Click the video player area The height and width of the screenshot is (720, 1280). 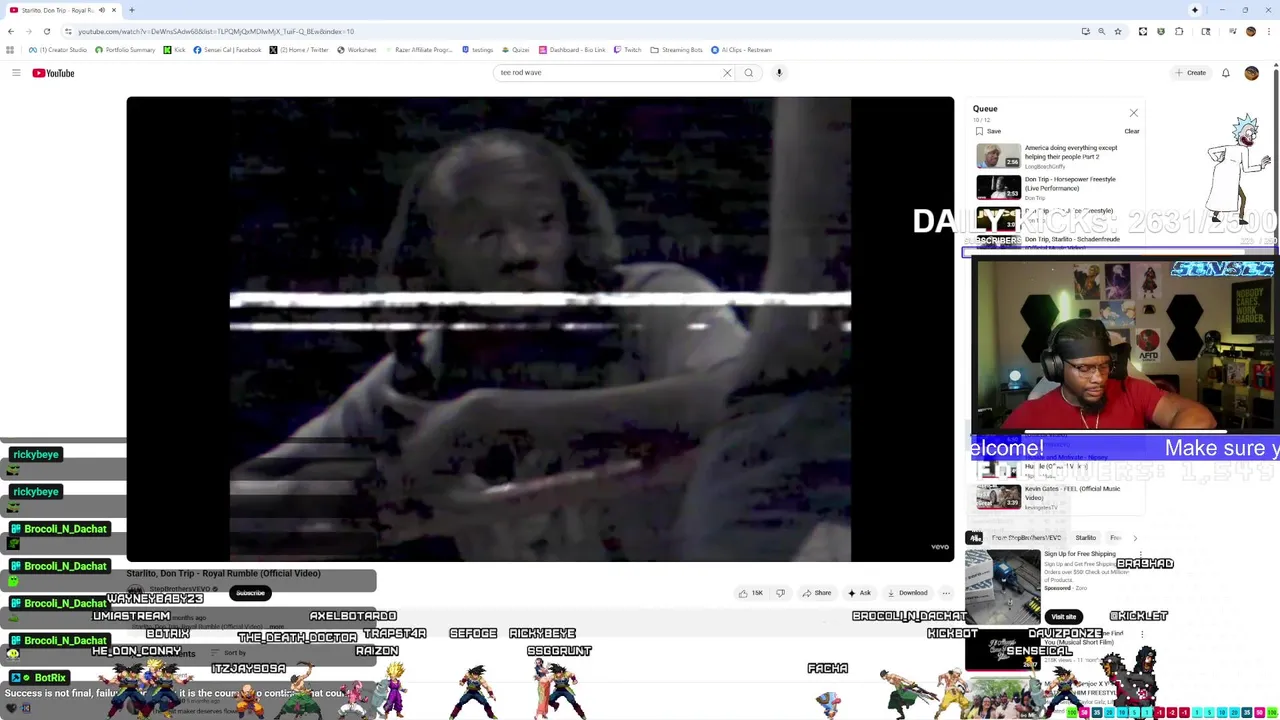pyautogui.click(x=540, y=329)
